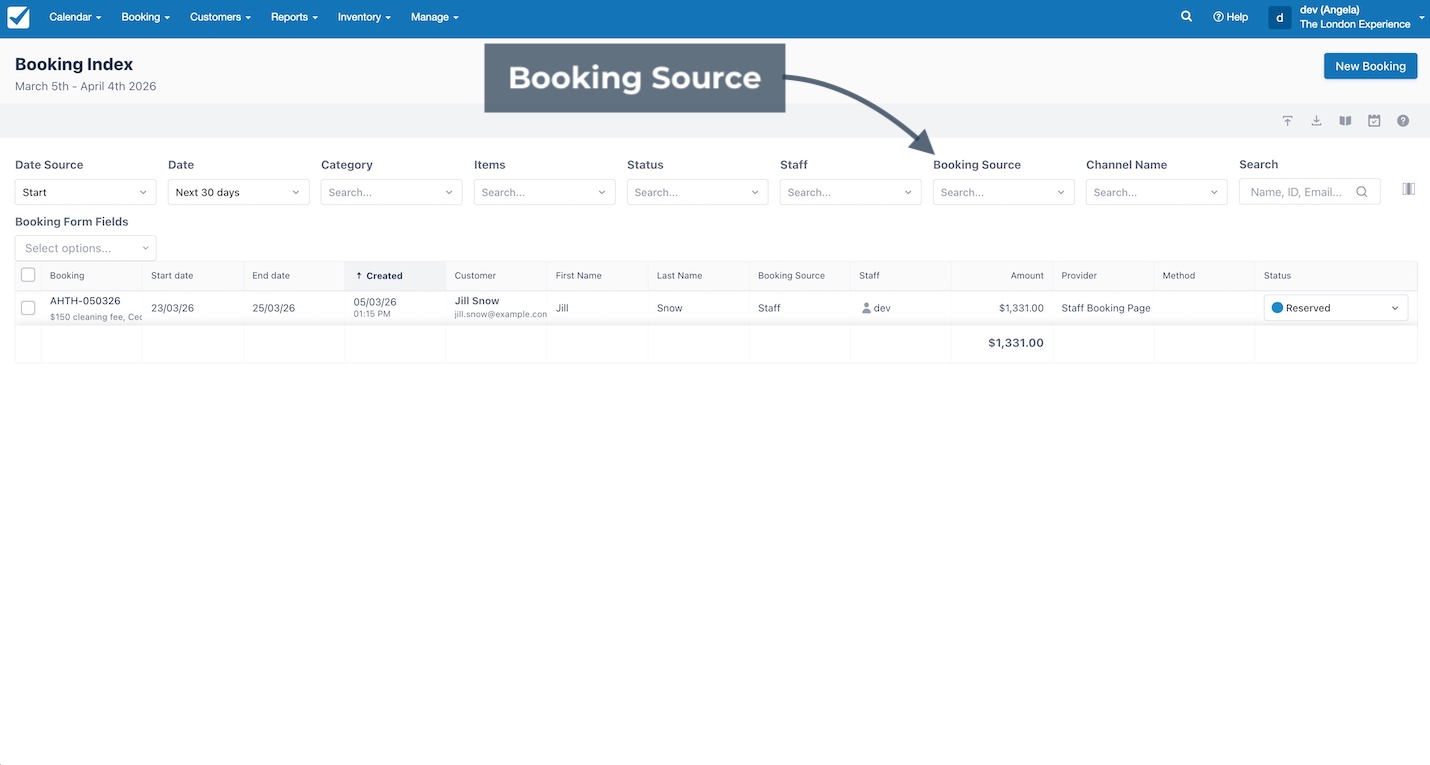Sort by the End date column header
The image size is (1430, 765).
[x=293, y=275]
